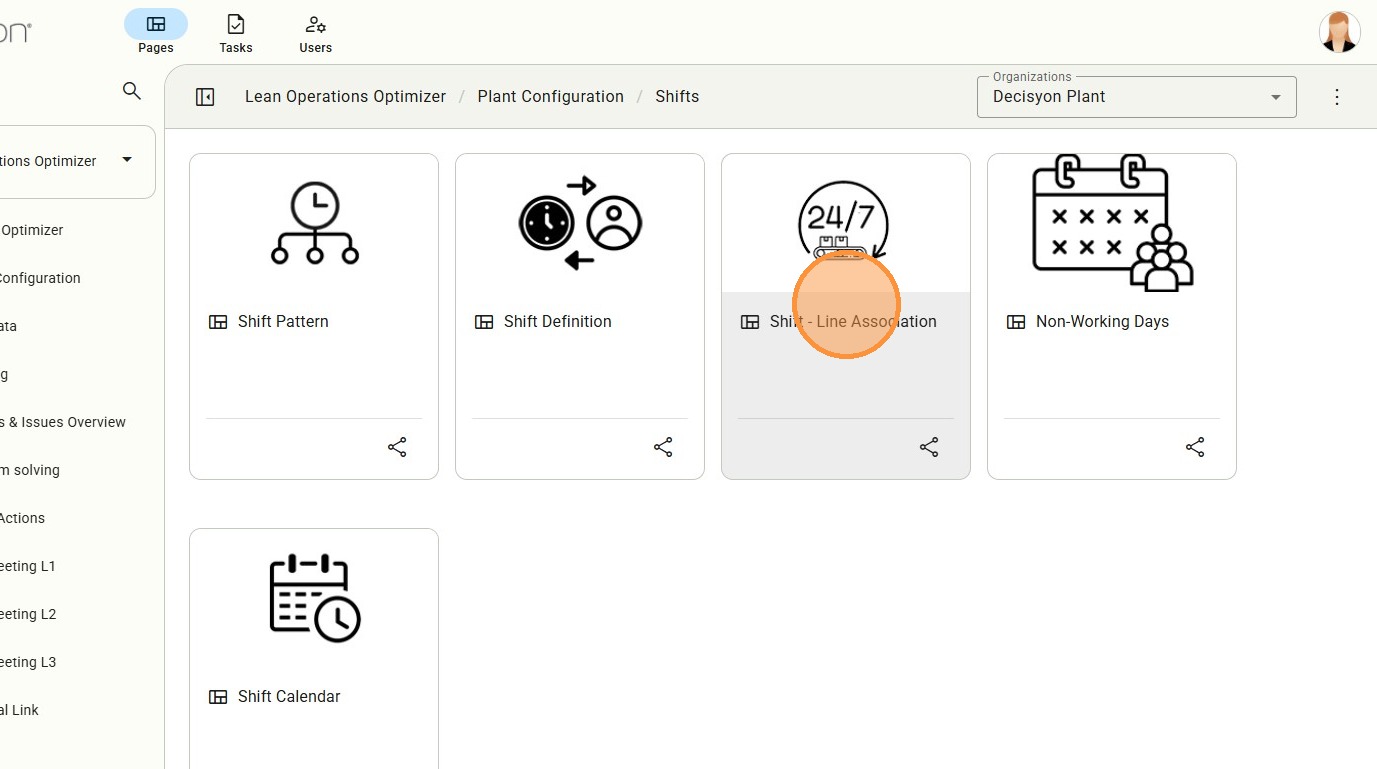Open the Non-Working Days calendar thumbnail
Image resolution: width=1377 pixels, height=769 pixels.
(1111, 223)
